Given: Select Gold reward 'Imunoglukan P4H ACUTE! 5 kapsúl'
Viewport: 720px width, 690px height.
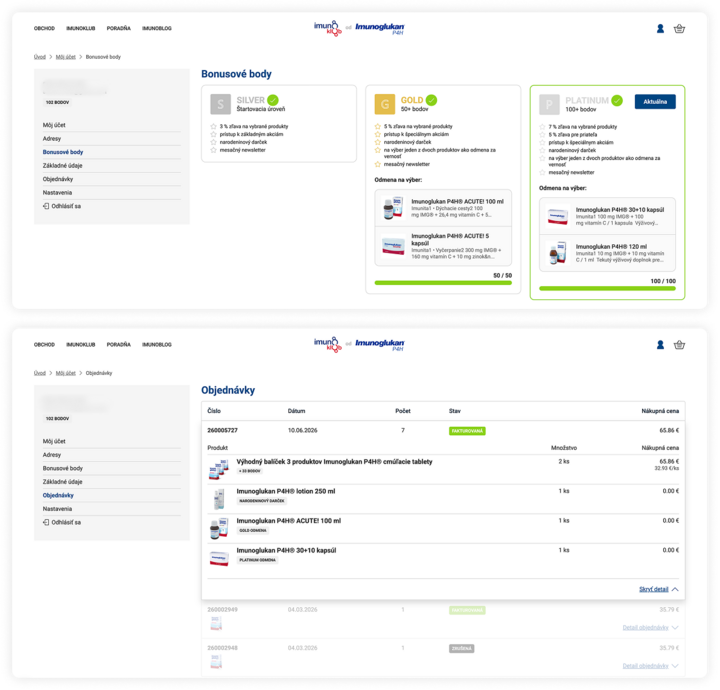Looking at the screenshot, I should click(443, 246).
